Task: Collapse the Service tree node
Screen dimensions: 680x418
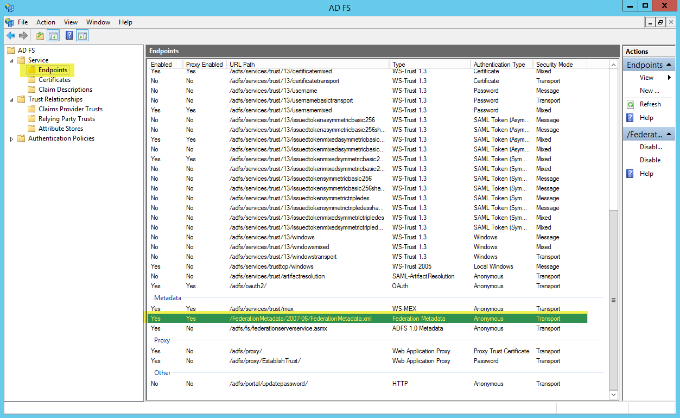Action: pyautogui.click(x=10, y=60)
